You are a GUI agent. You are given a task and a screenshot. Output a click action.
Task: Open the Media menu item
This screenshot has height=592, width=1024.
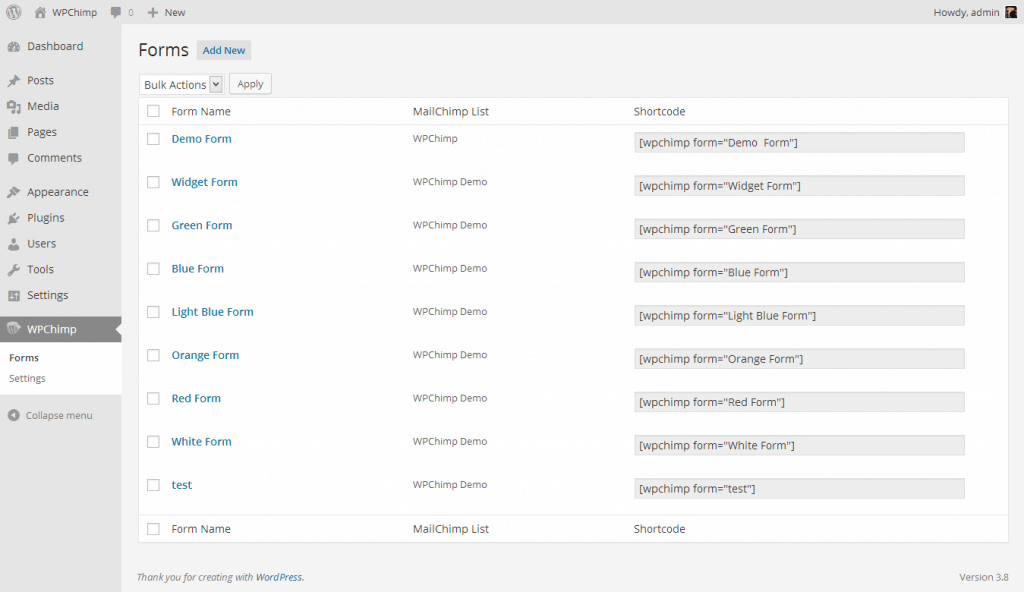coord(43,106)
